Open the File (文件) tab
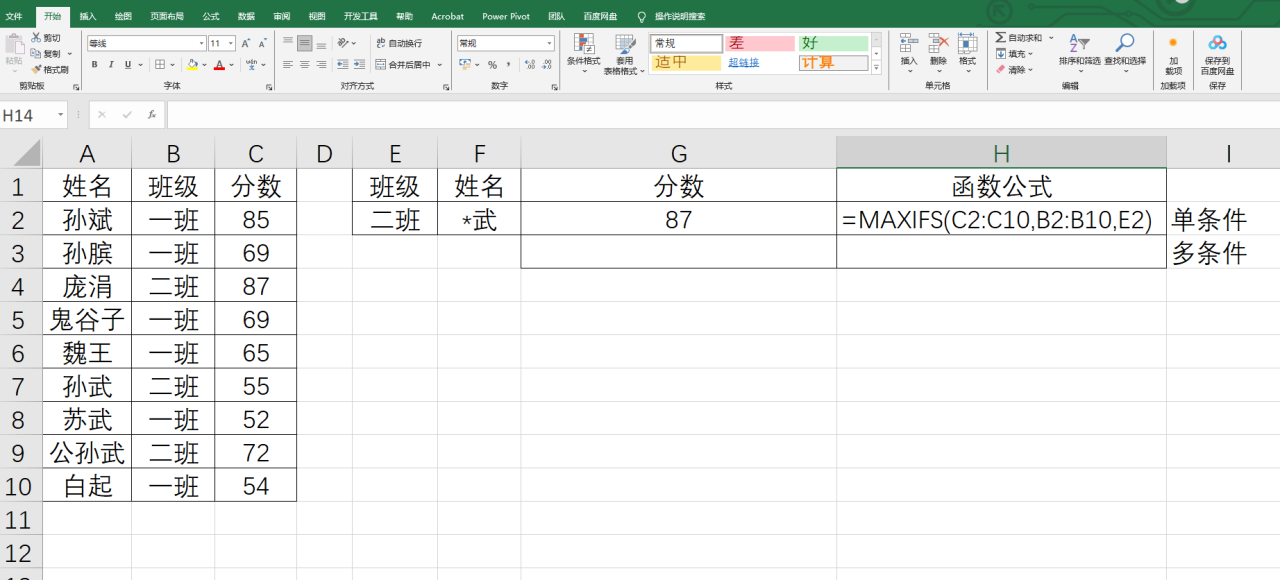1280x580 pixels. 14,16
